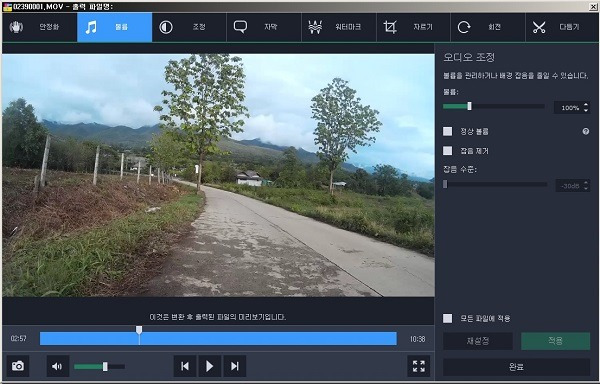Click the 오디오 조정 panel heading
Screen dimensions: 600x384
[469, 57]
